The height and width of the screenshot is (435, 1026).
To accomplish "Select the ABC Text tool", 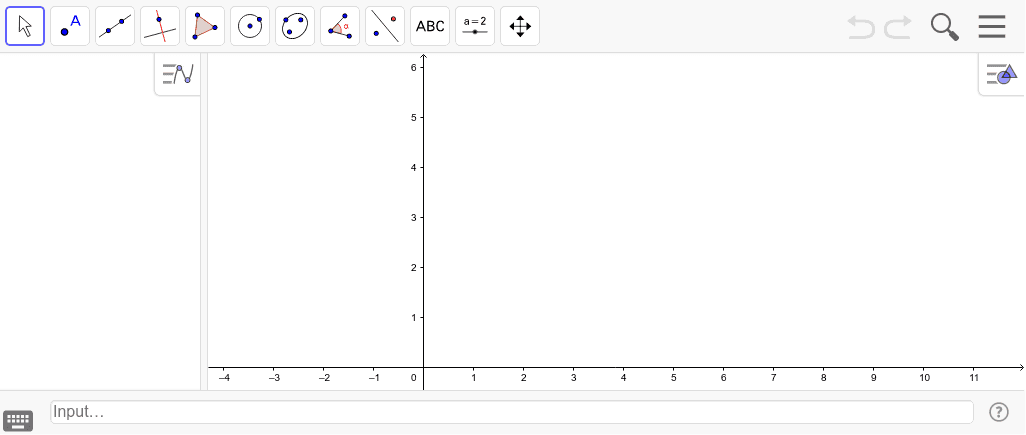I will 430,26.
